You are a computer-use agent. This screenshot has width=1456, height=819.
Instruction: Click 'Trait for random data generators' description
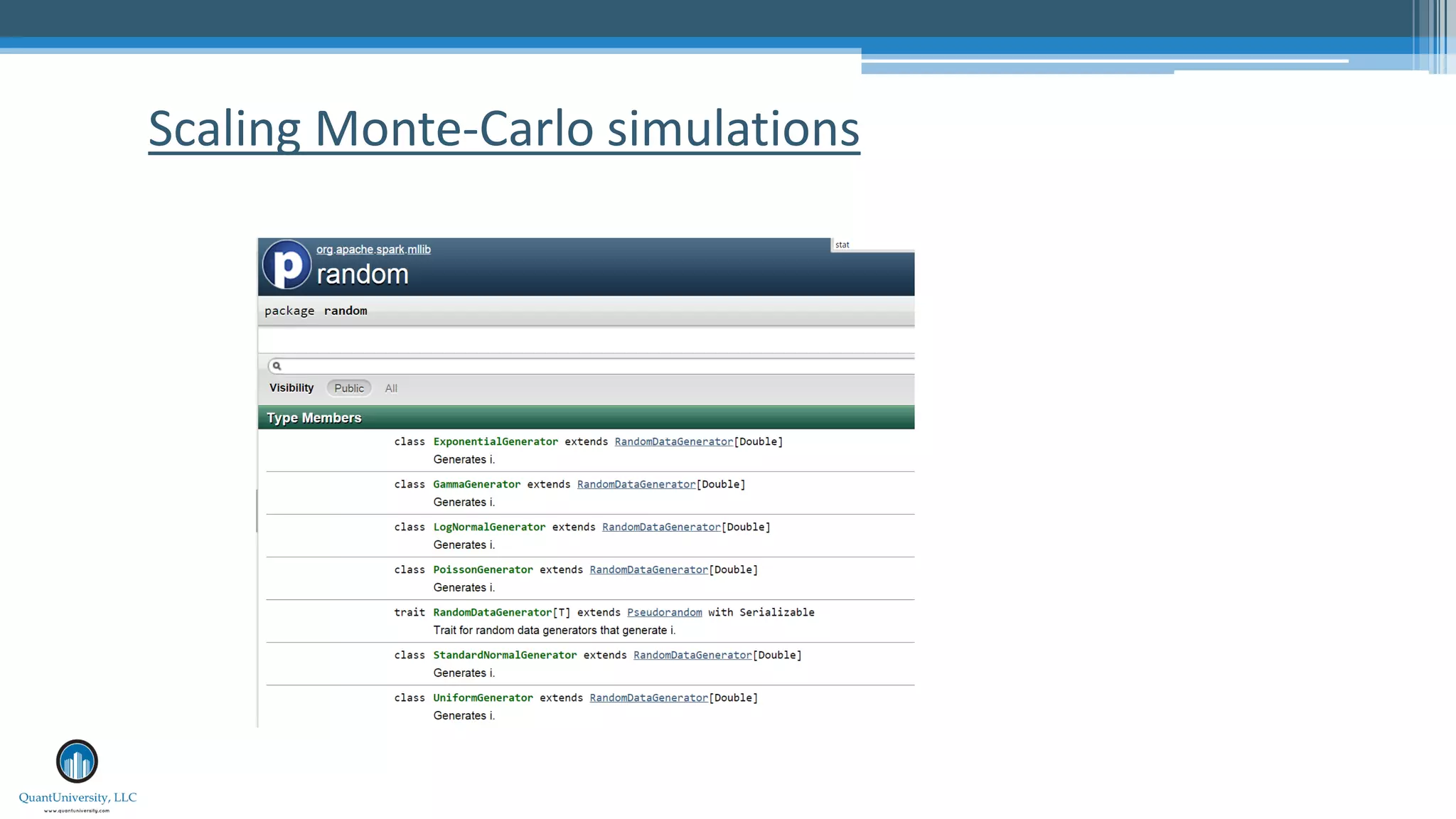point(555,630)
